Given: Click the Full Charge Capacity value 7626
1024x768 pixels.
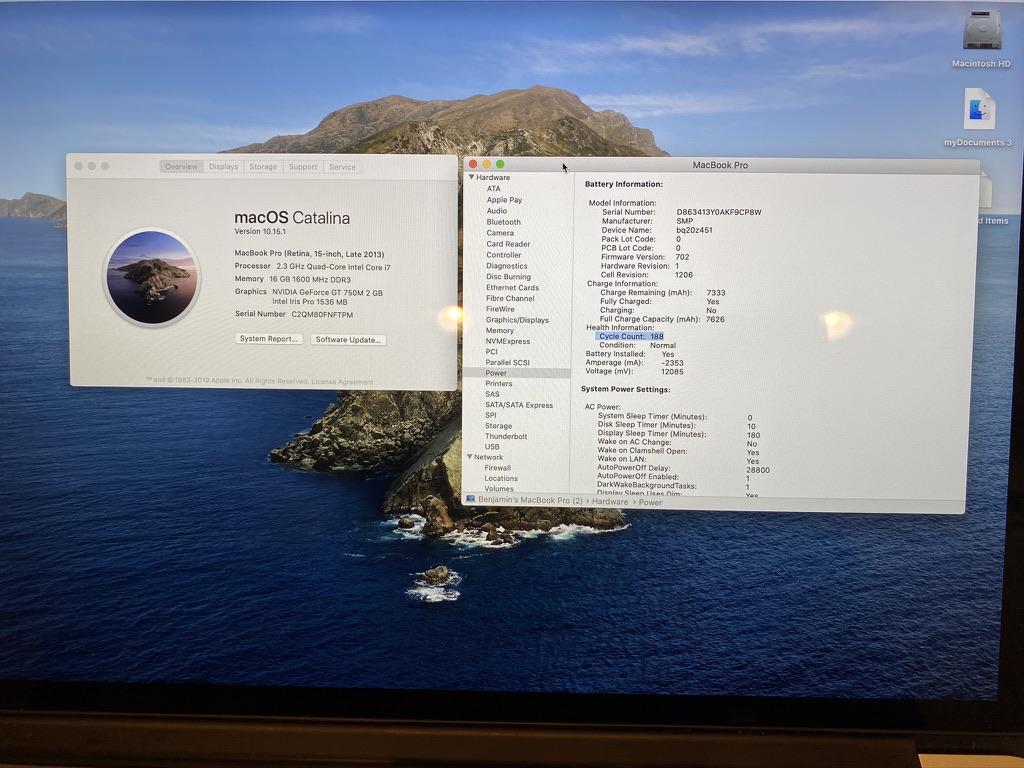Looking at the screenshot, I should click(715, 319).
